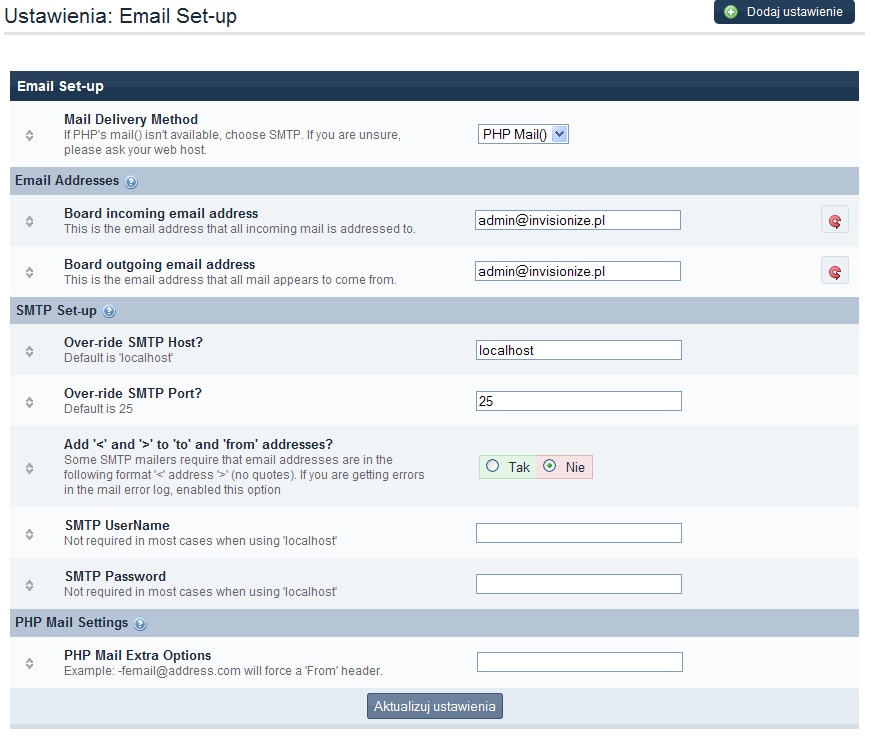
Task: Select Tak radio for address brackets
Action: (x=492, y=466)
